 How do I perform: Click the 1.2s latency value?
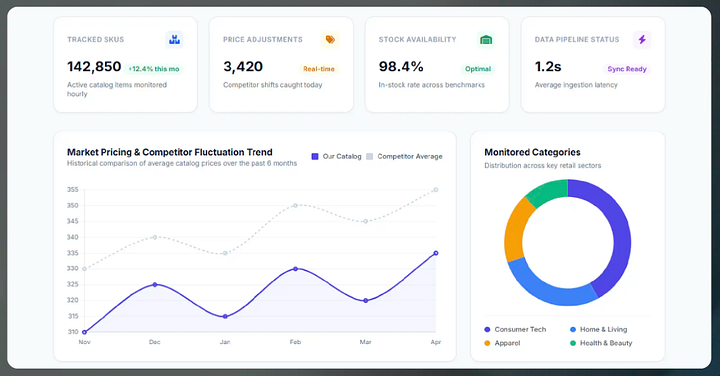pyautogui.click(x=548, y=67)
